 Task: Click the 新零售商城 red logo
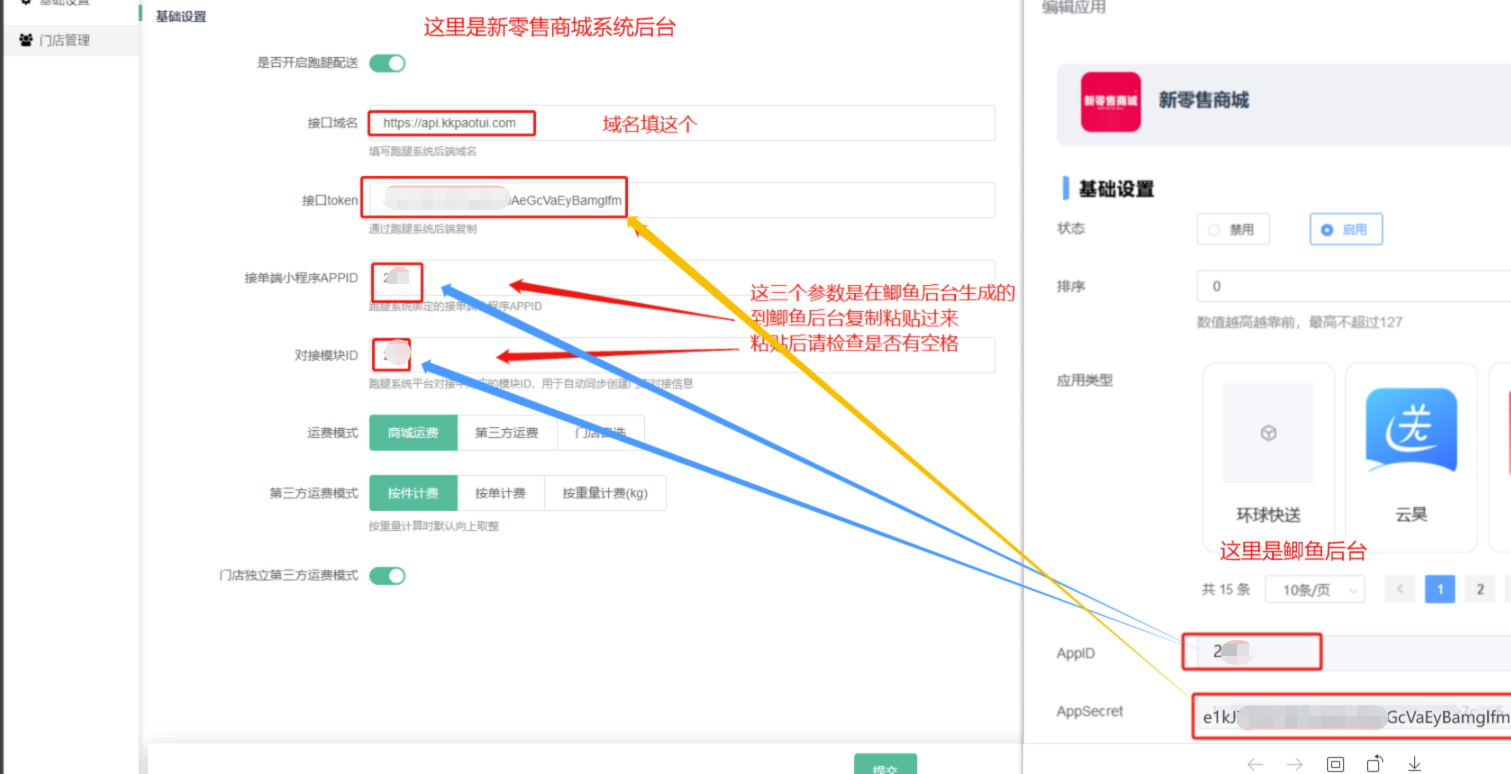click(1110, 102)
